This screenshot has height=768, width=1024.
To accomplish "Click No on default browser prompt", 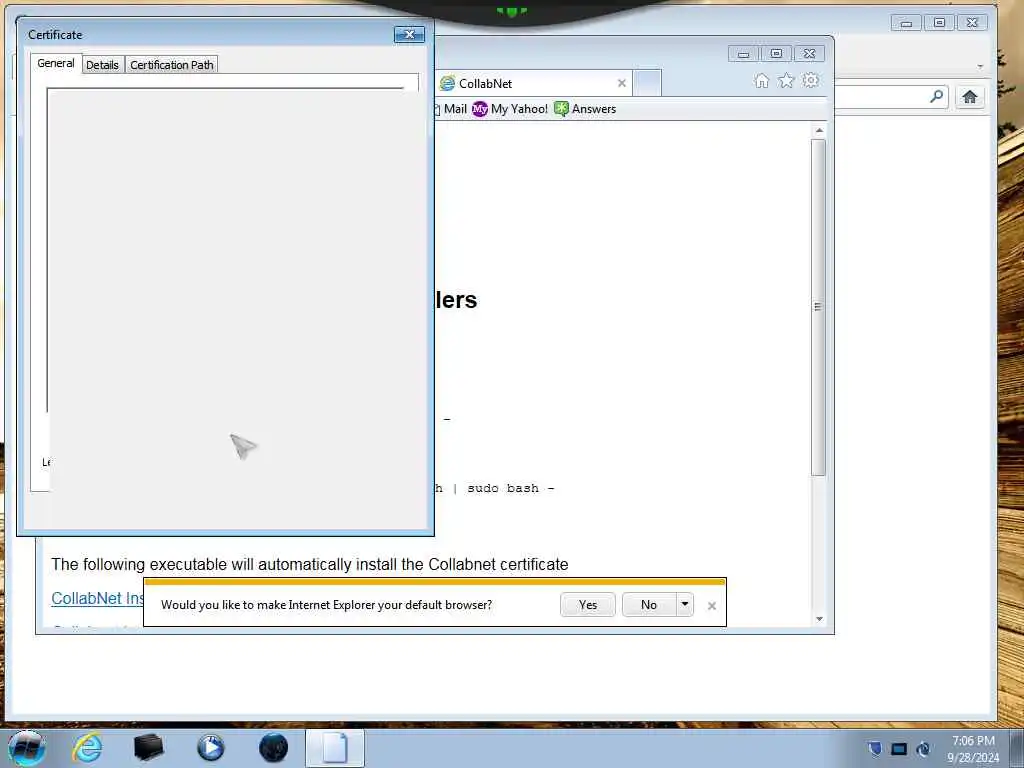I will pos(648,605).
